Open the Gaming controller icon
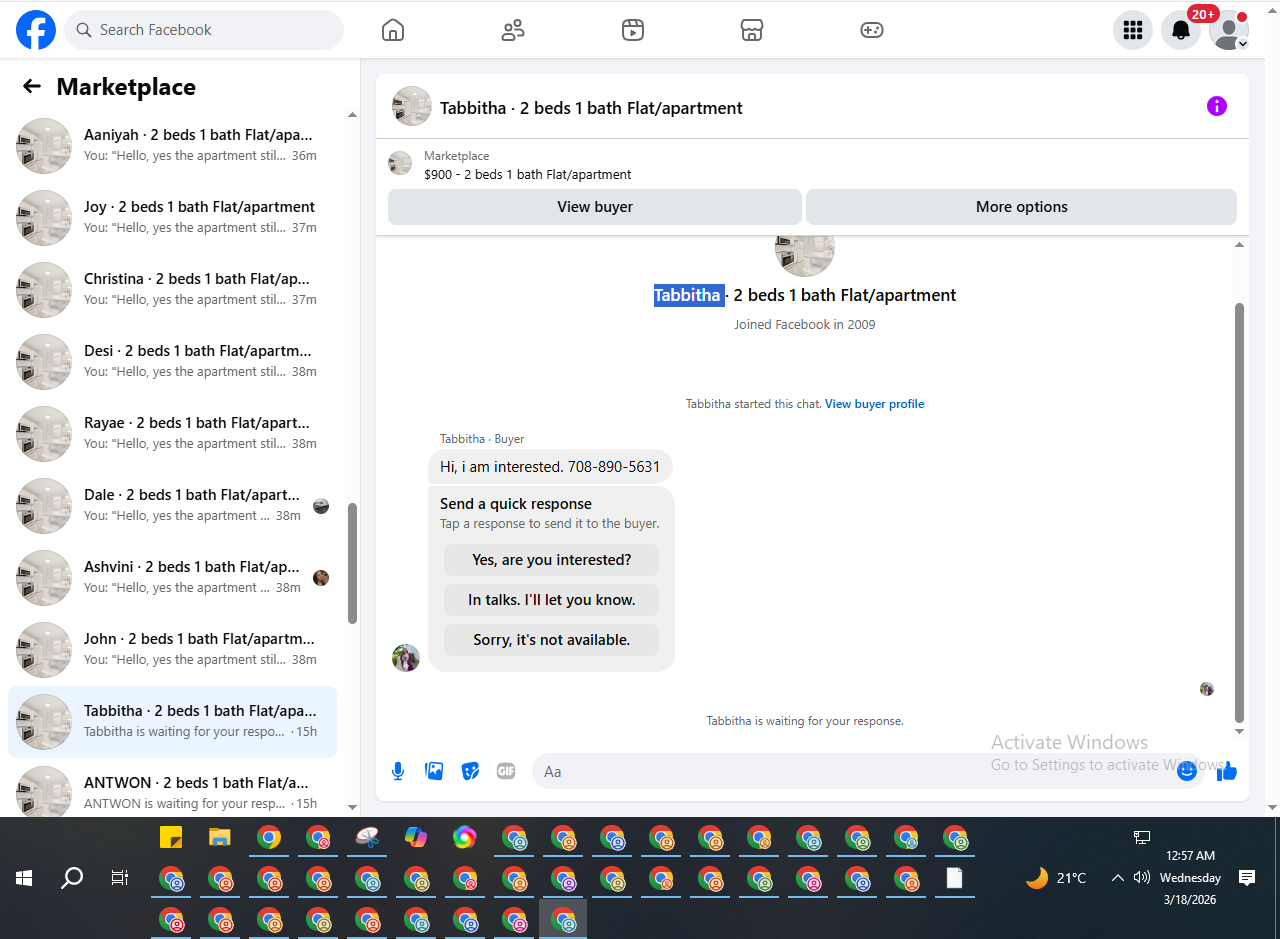The width and height of the screenshot is (1280, 939). tap(872, 30)
